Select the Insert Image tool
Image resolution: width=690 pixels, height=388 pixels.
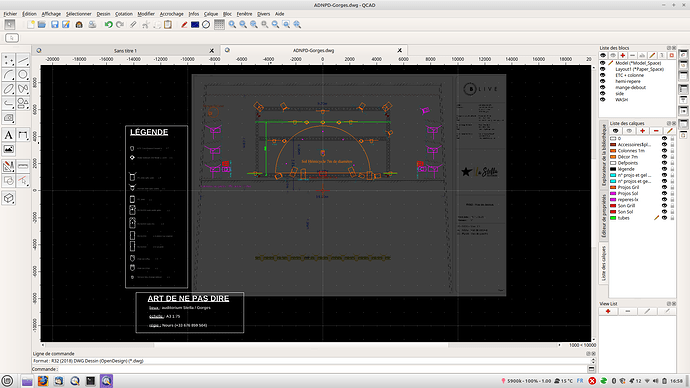[8, 149]
